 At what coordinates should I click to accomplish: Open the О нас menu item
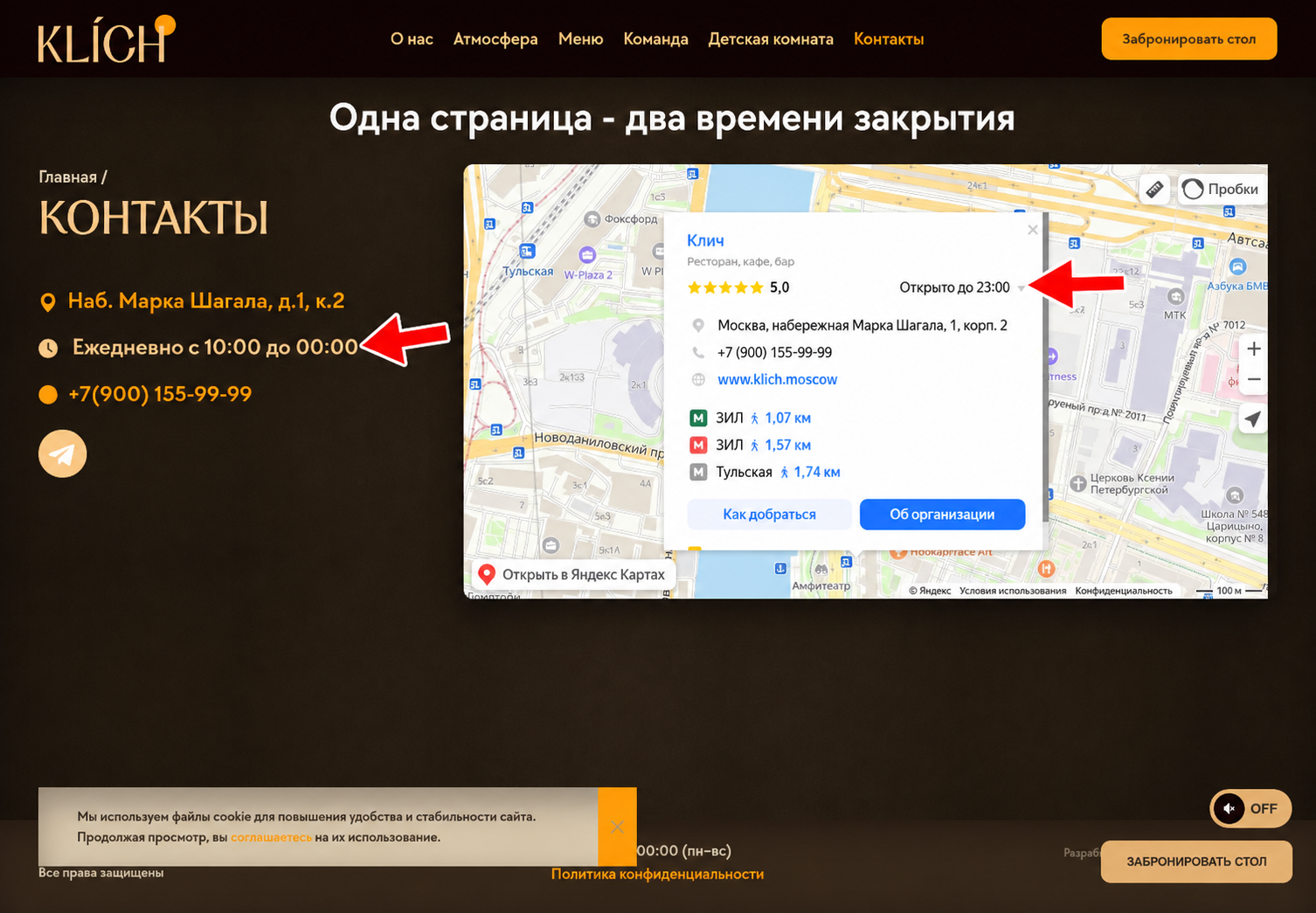[x=412, y=39]
